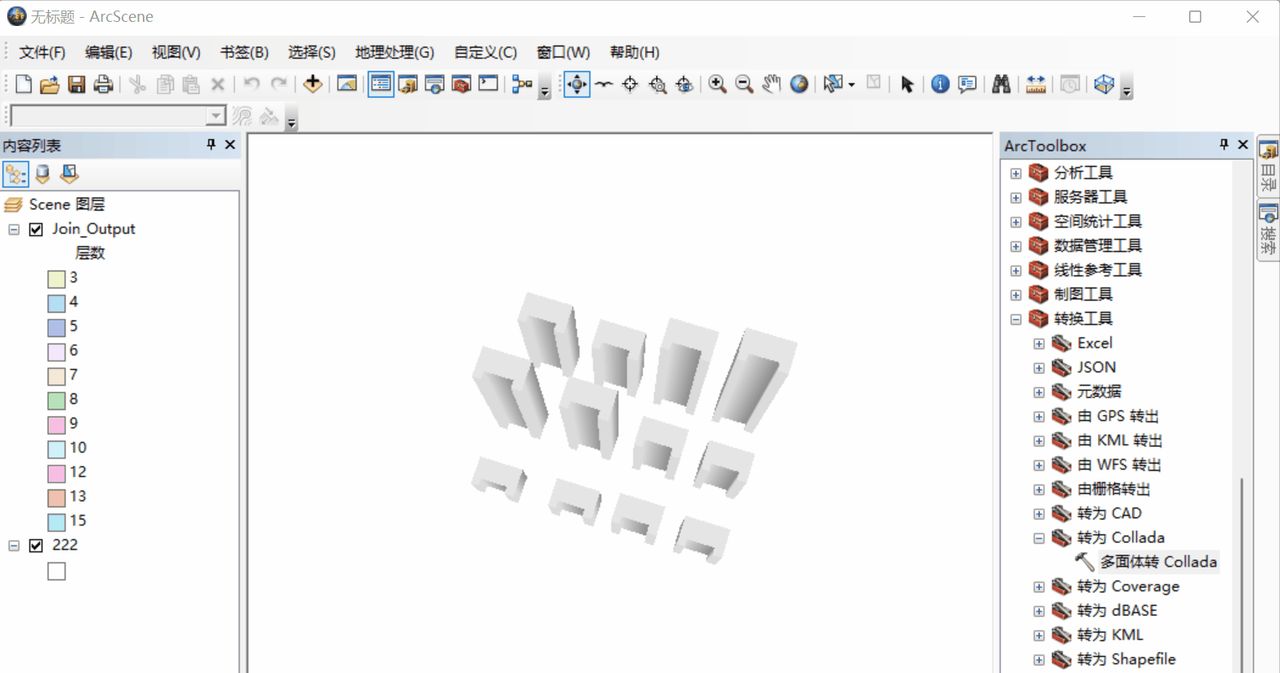The height and width of the screenshot is (673, 1280).
Task: Uncheck the Join_Output layer checkbox
Action: pos(37,229)
